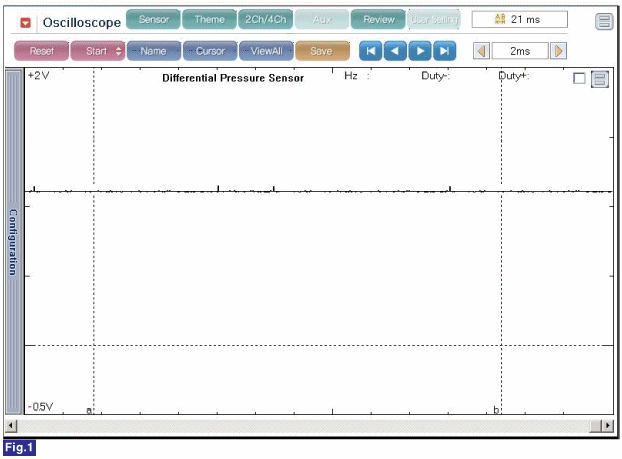622x459 pixels.
Task: Click the step backward arrow button
Action: point(395,51)
